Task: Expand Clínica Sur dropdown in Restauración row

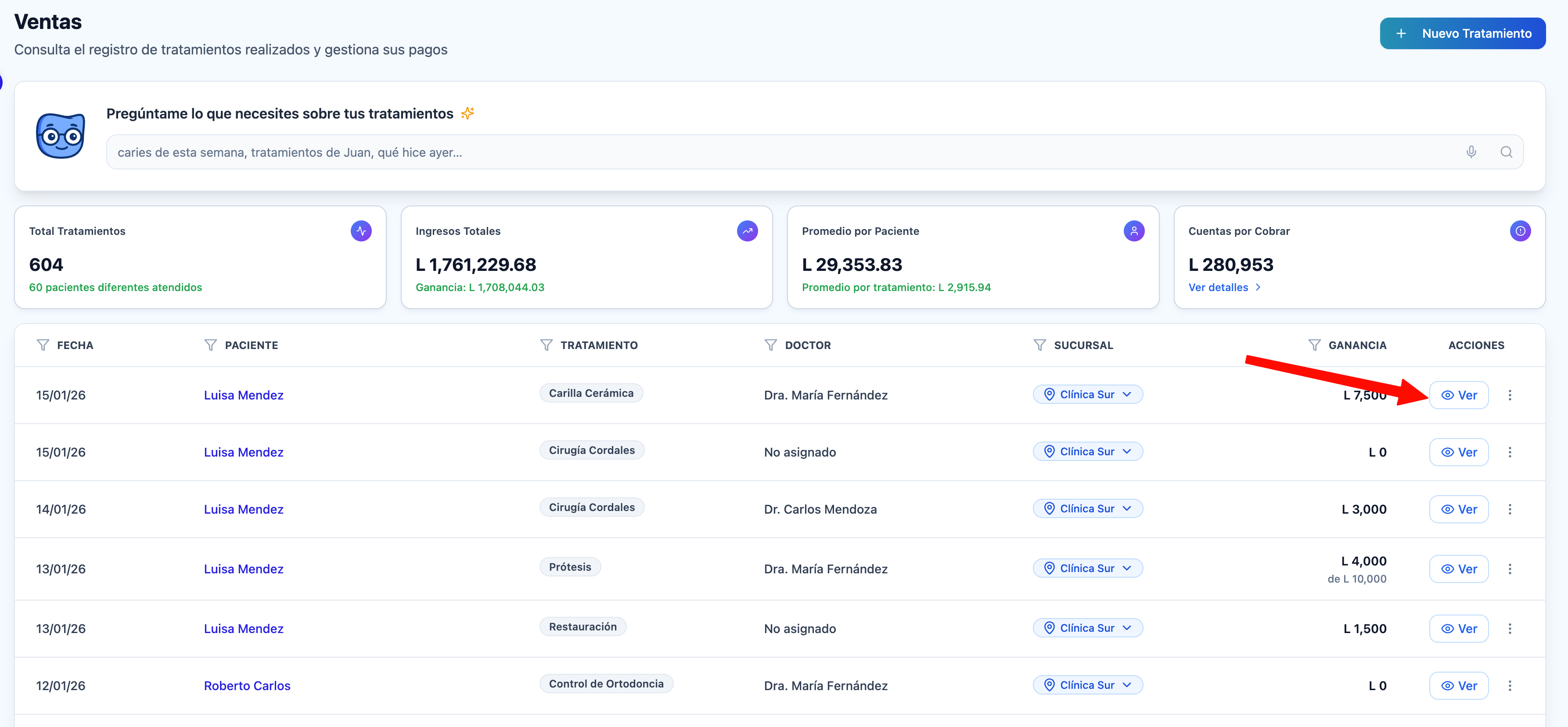Action: coord(1087,628)
